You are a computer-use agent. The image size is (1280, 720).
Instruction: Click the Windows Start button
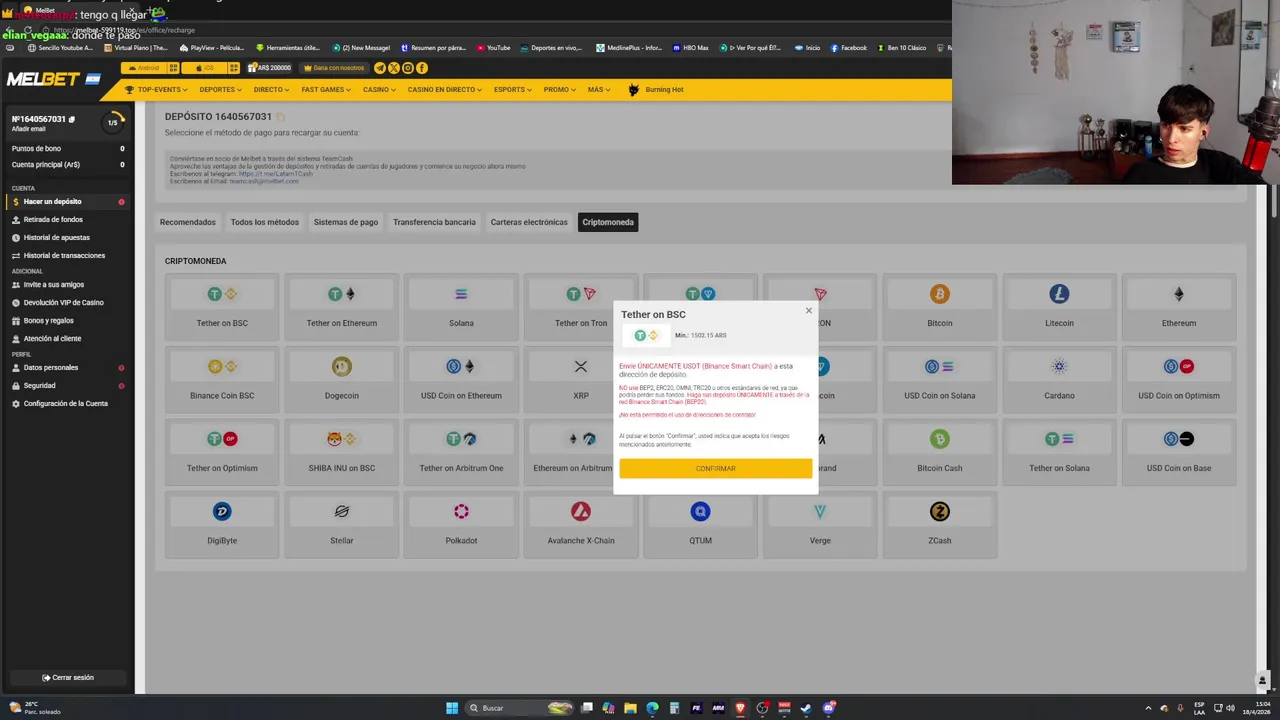tap(452, 708)
